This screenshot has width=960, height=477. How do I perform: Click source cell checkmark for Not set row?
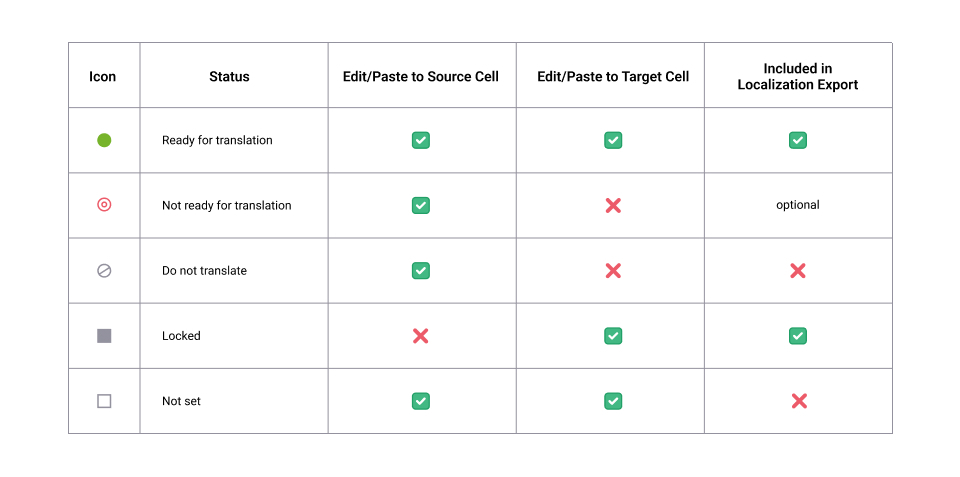tap(421, 401)
